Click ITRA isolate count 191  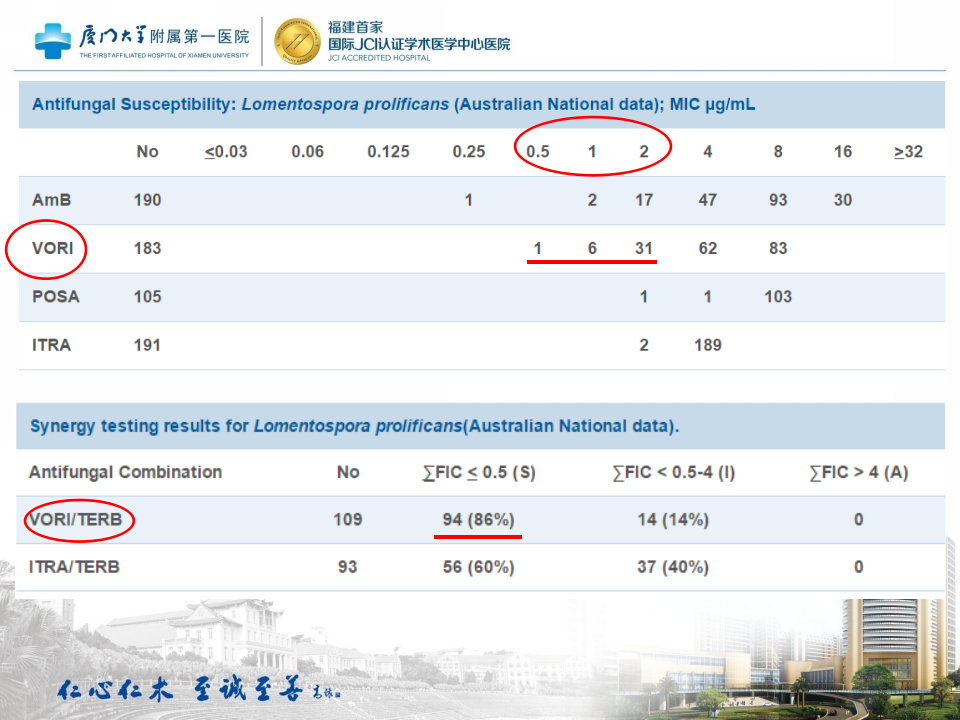tap(148, 345)
